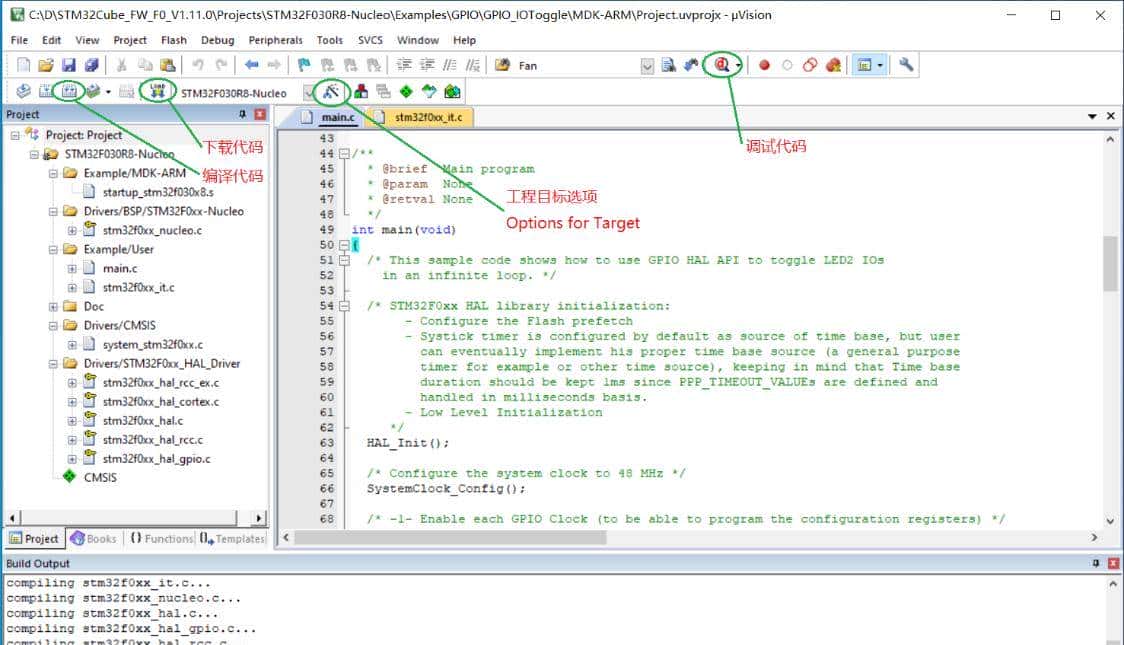The image size is (1124, 645).
Task: Insert a breakpoint using red dot icon
Action: point(764,65)
